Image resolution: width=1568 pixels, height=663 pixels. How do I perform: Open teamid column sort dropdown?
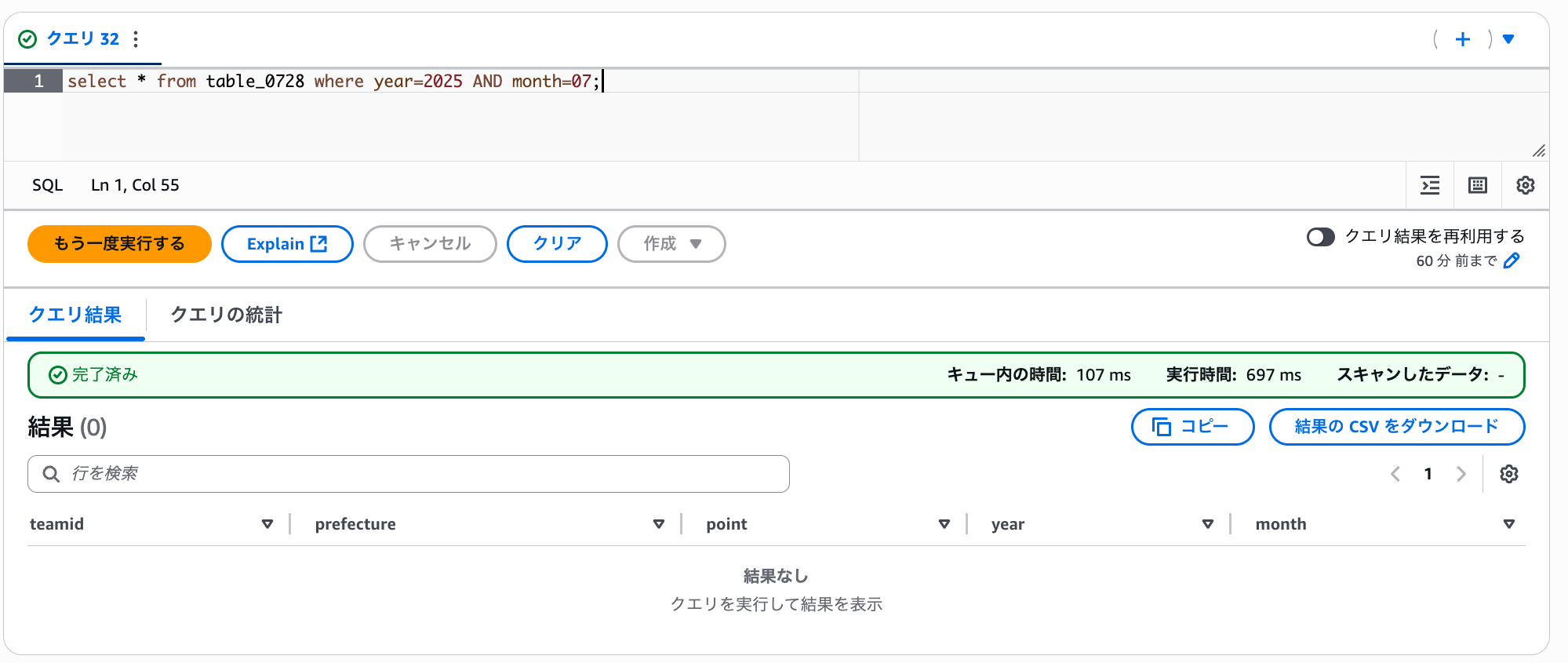[x=267, y=524]
